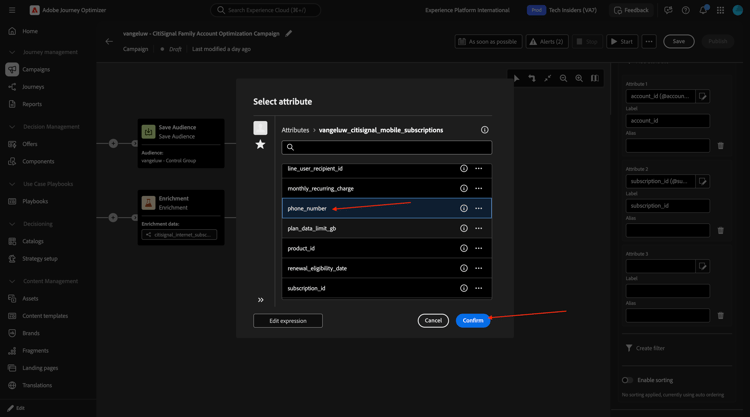Open Landing pages in the sidebar
This screenshot has width=750, height=417.
click(x=40, y=368)
